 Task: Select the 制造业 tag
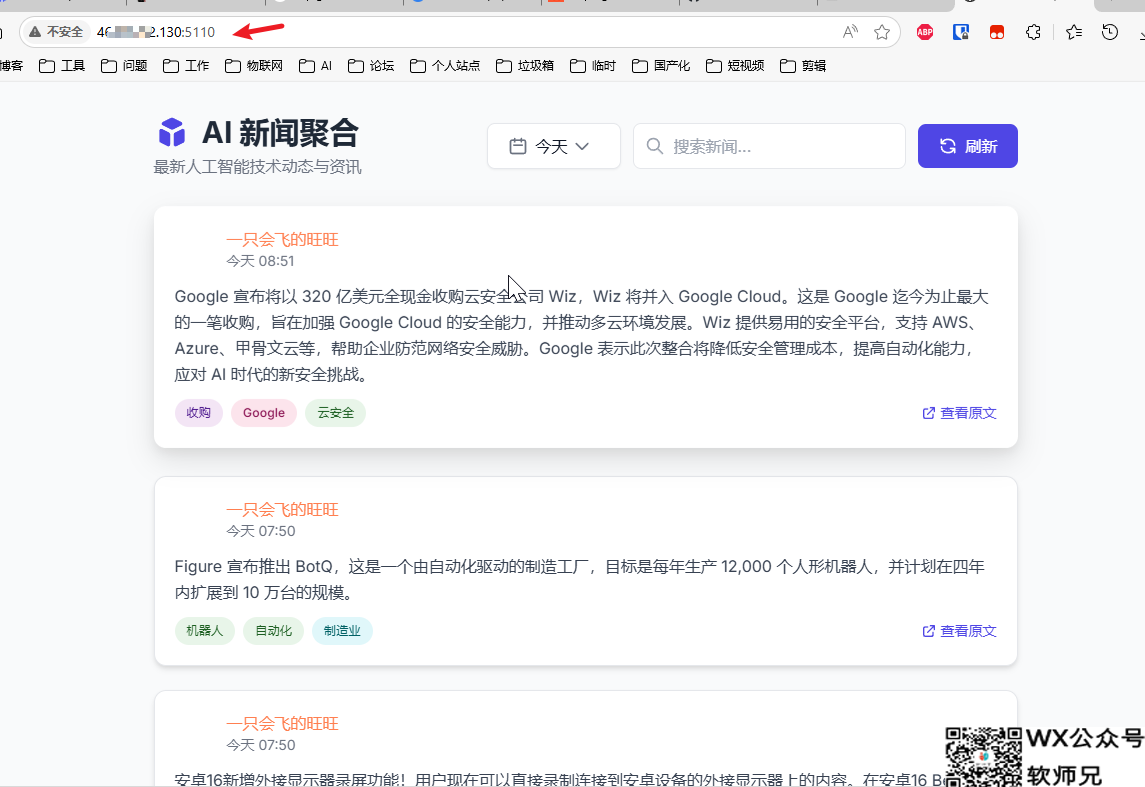(x=342, y=631)
